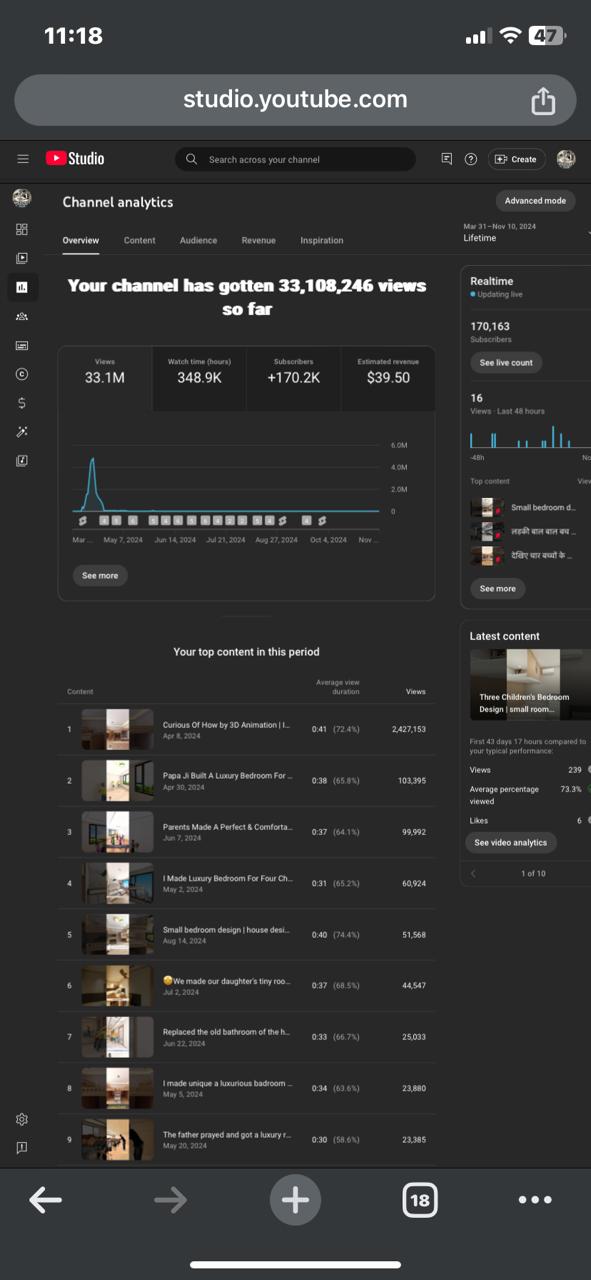Open 'The father prayed and got a luxury r...' title
The height and width of the screenshot is (1280, 591).
click(x=228, y=1135)
